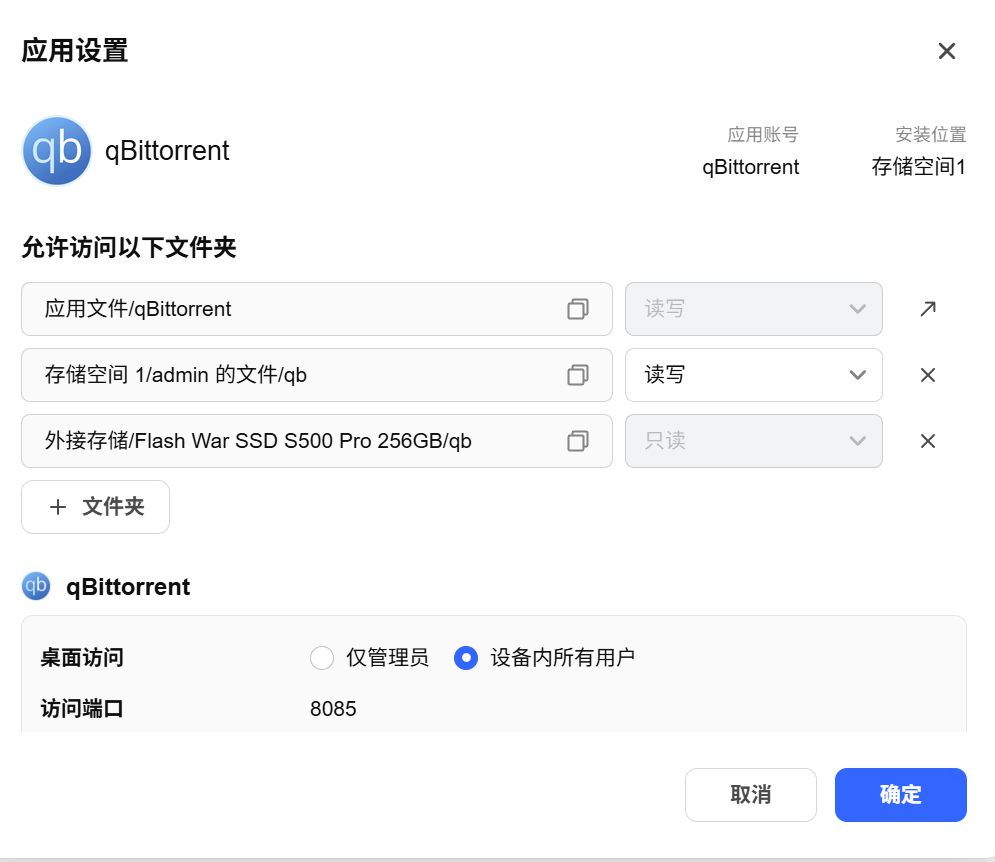Remove the 存储空间 1/admin 的文件/qb folder
The image size is (995, 862).
928,375
